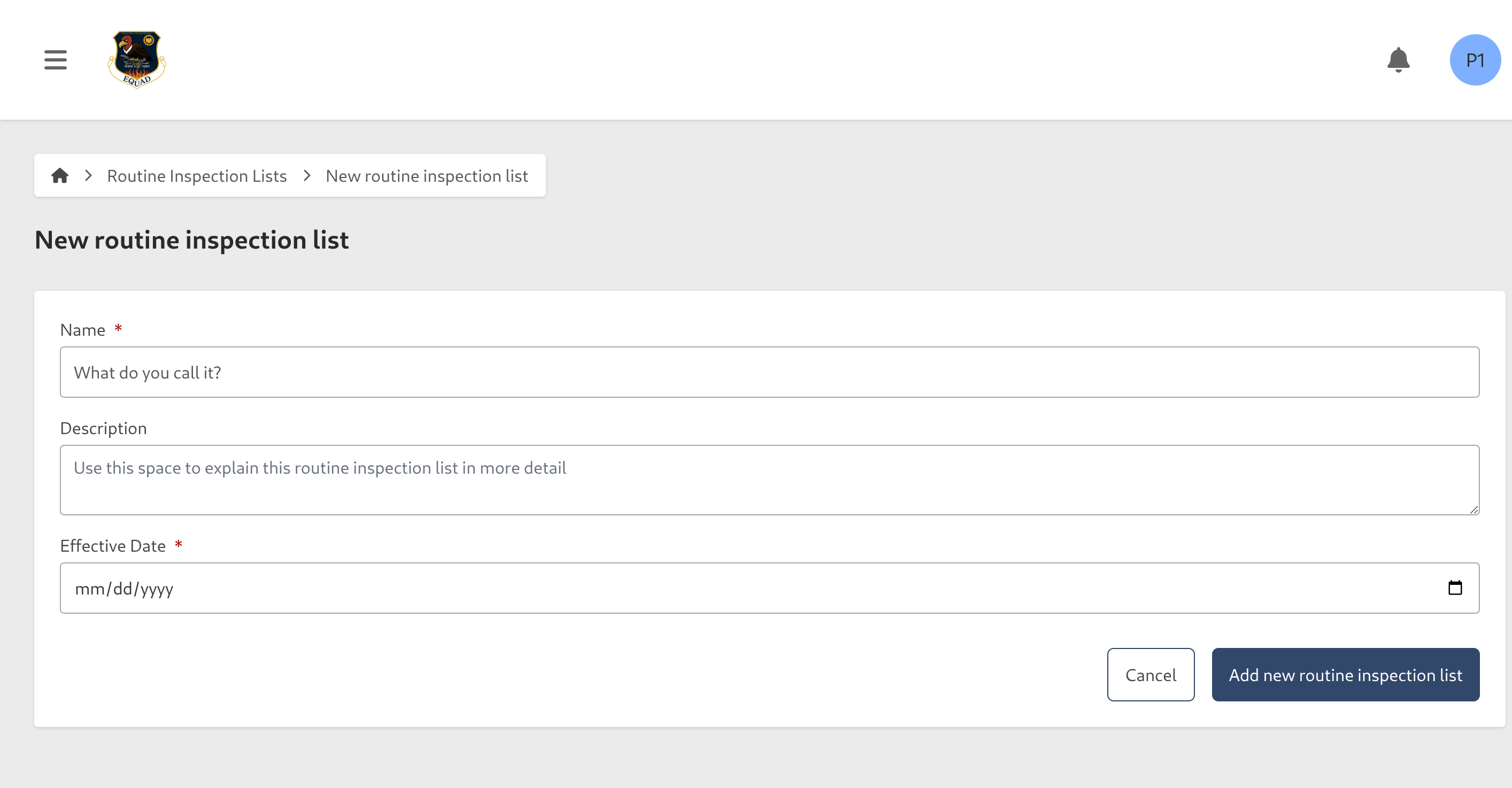Navigate to Routine Inspection Lists breadcrumb
The height and width of the screenshot is (788, 1512).
197,176
